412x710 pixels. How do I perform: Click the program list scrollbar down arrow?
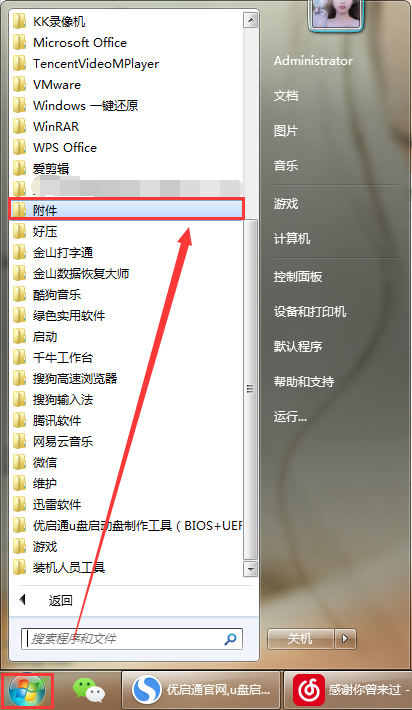[250, 568]
